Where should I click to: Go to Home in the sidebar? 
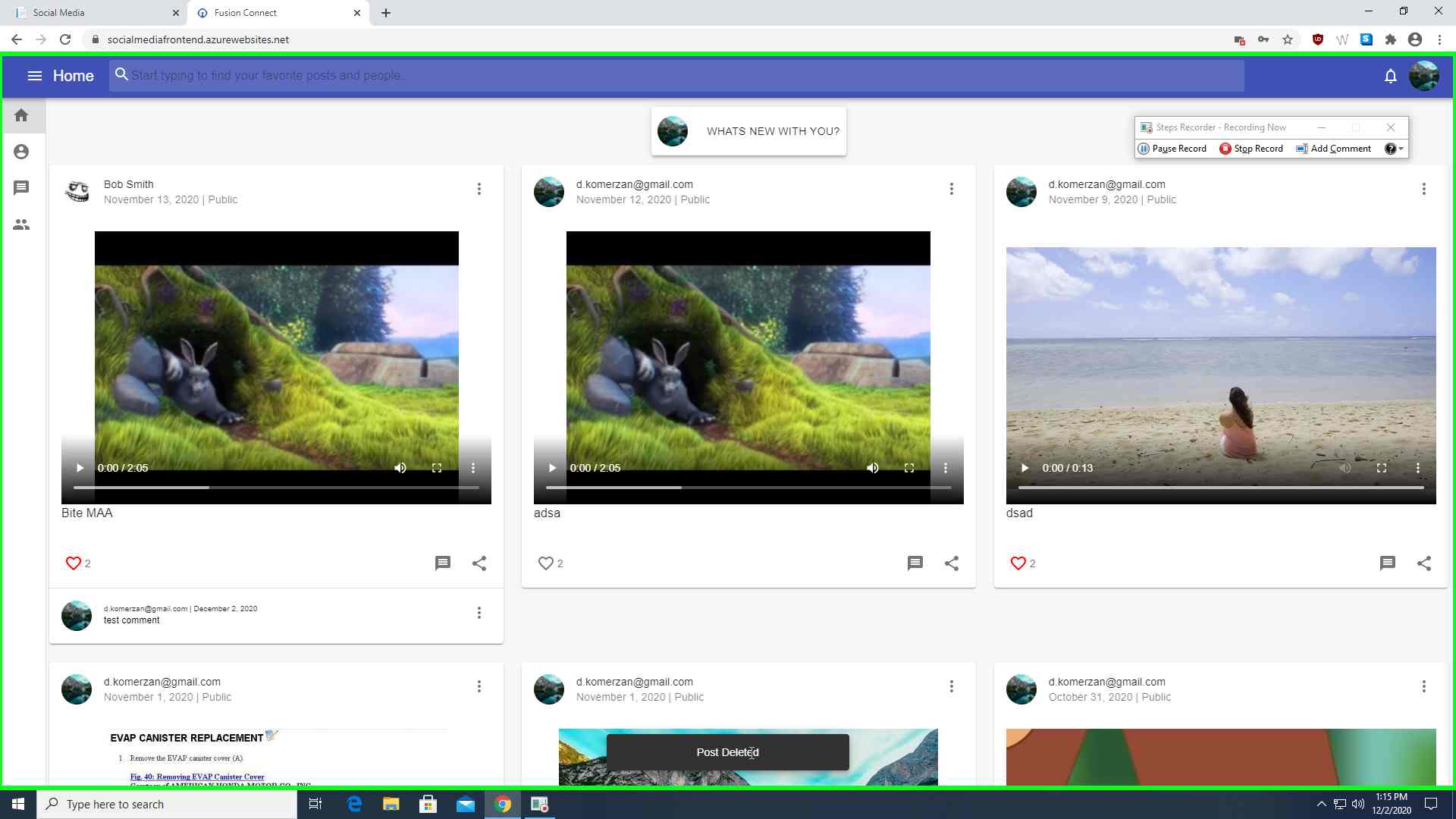point(21,115)
